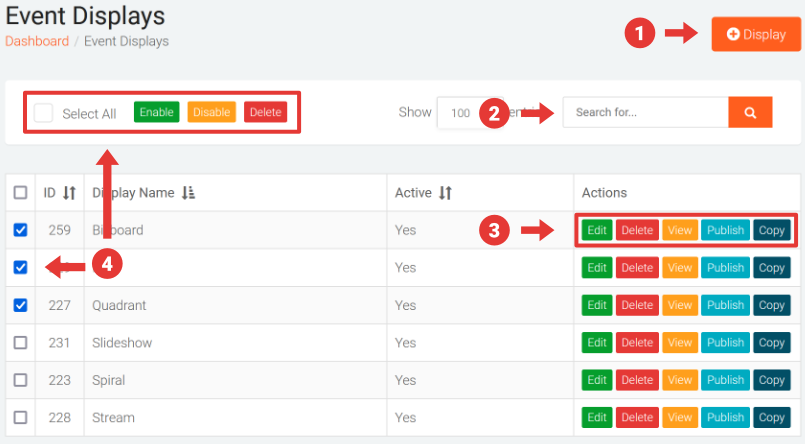Copy the Spiral display

(x=771, y=380)
